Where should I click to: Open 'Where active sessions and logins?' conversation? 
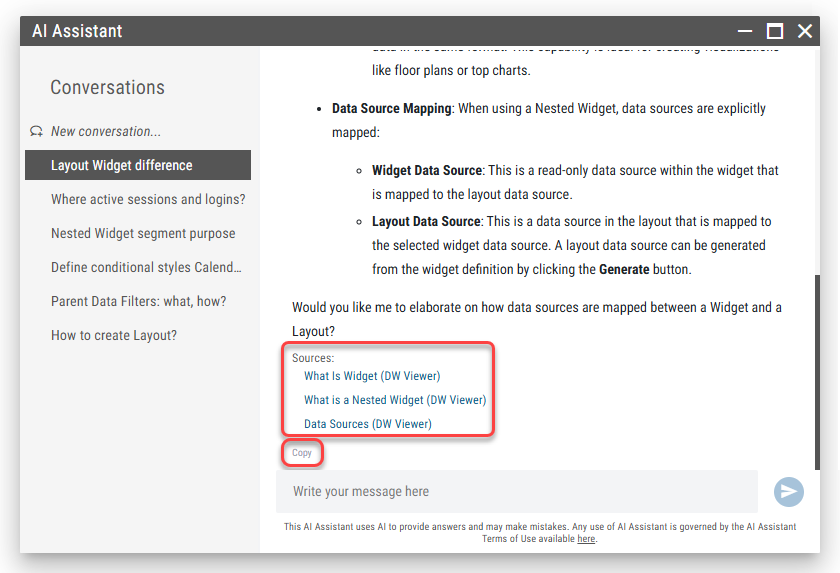[148, 199]
